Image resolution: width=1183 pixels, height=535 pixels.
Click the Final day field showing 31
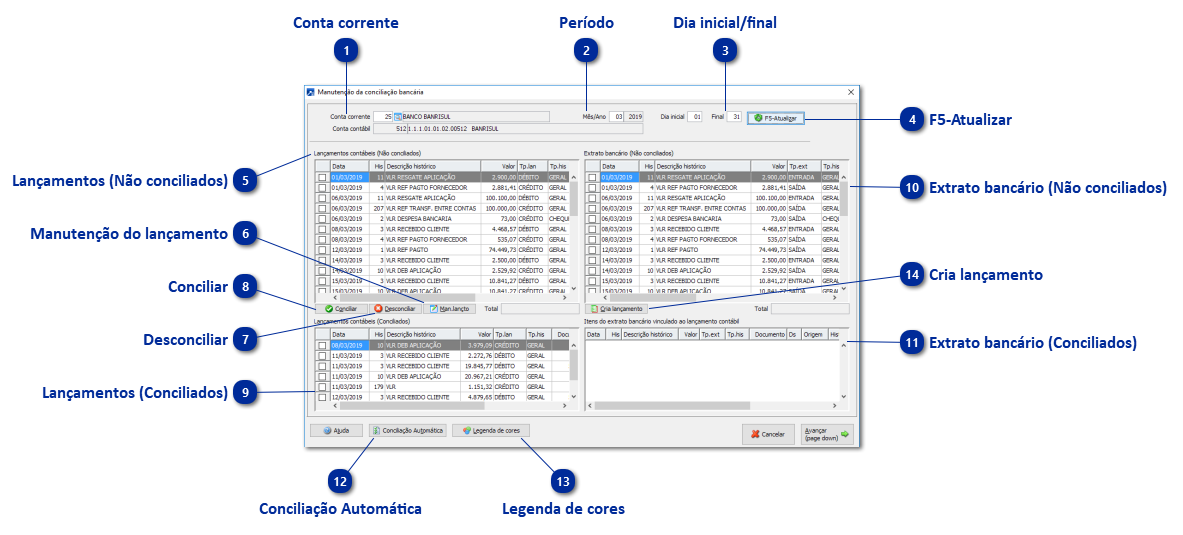(x=735, y=117)
